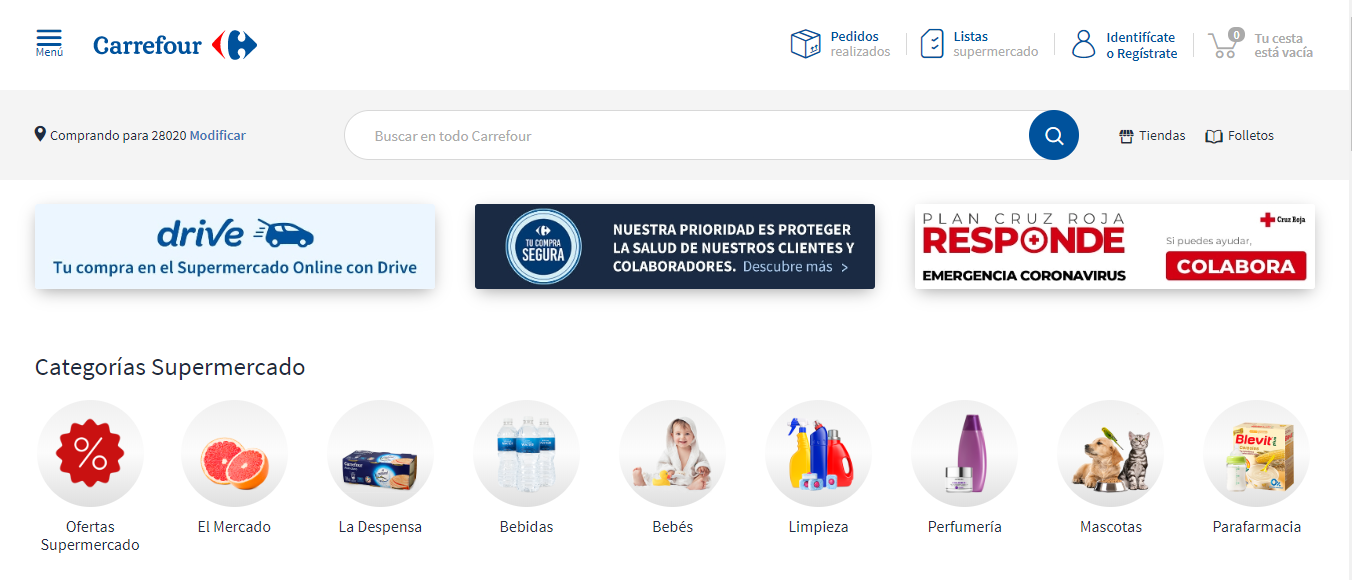Click Identifícate o Regístrate link
This screenshot has width=1352, height=580.
1141,45
